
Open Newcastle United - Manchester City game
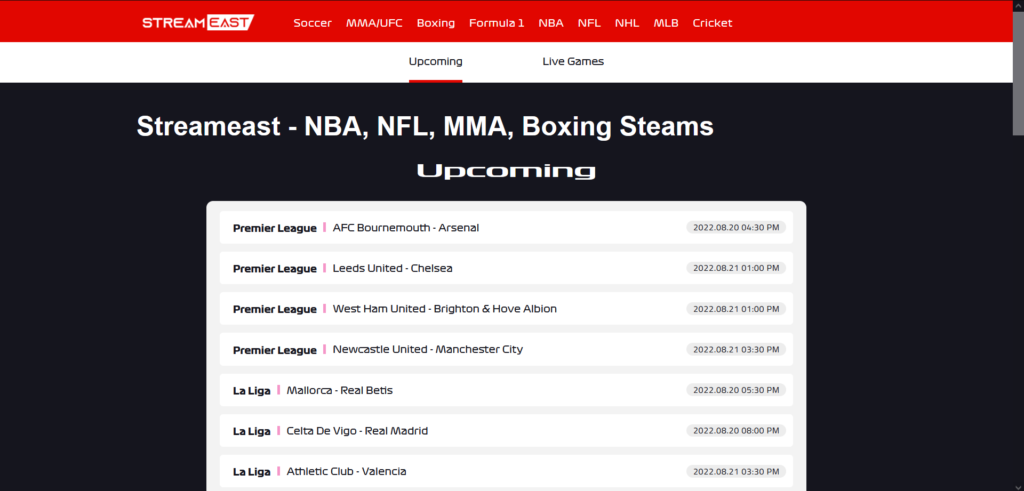tap(427, 350)
